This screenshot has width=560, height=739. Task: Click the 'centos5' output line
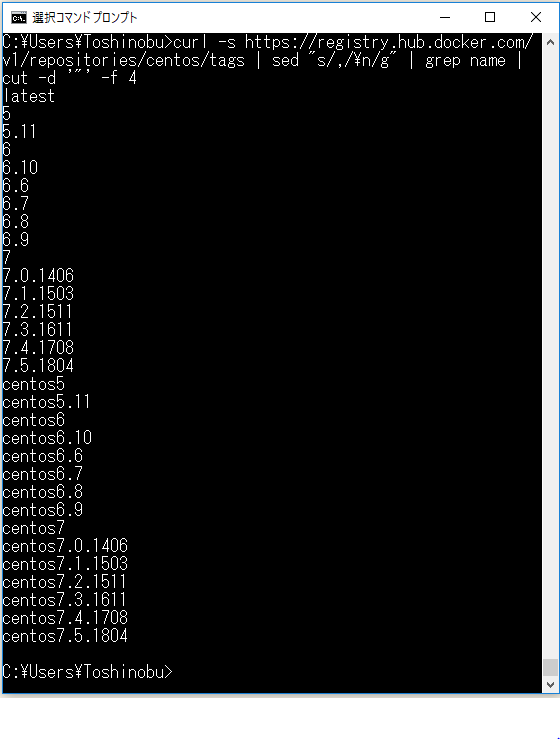[x=33, y=384]
